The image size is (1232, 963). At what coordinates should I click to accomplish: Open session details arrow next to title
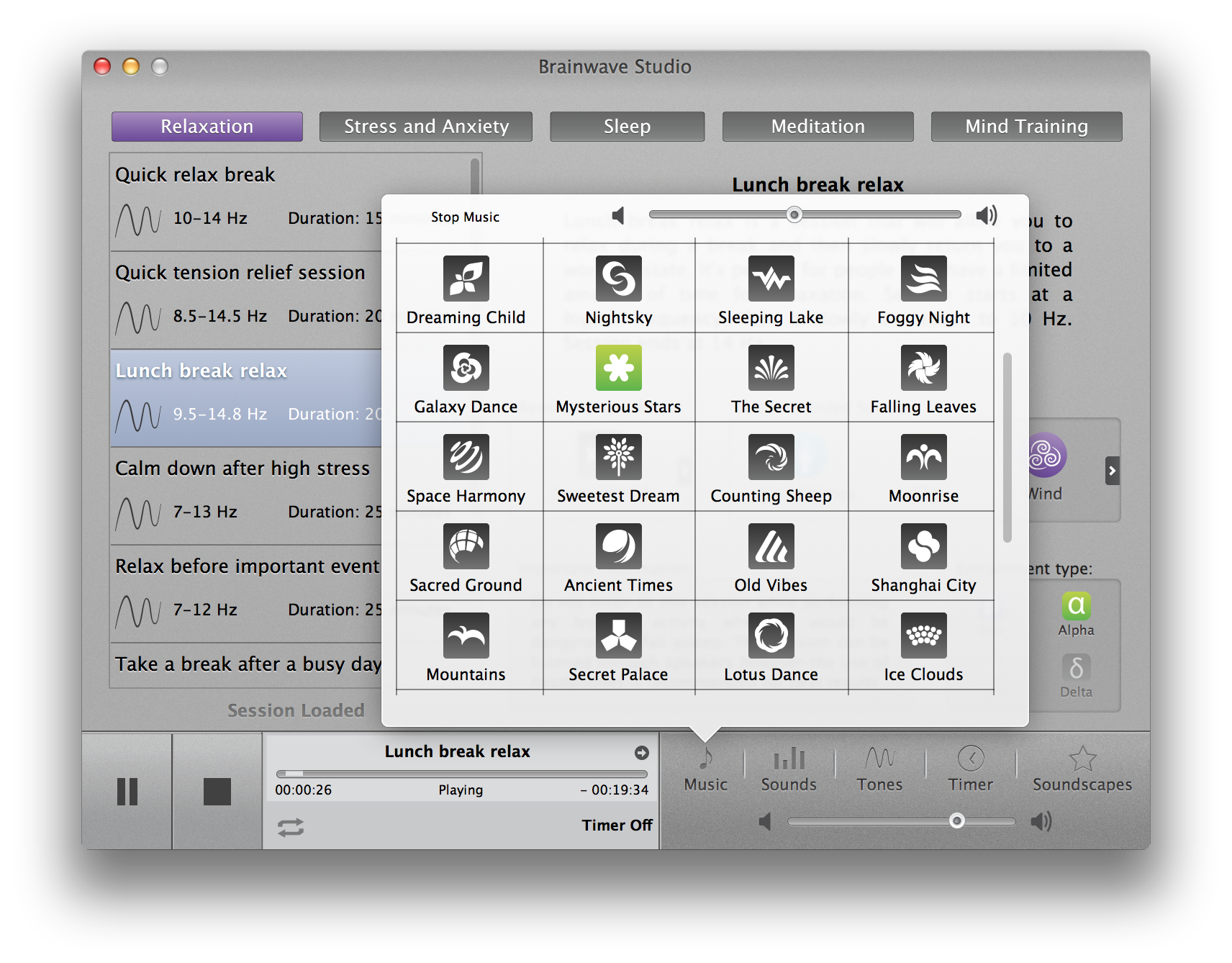[641, 752]
